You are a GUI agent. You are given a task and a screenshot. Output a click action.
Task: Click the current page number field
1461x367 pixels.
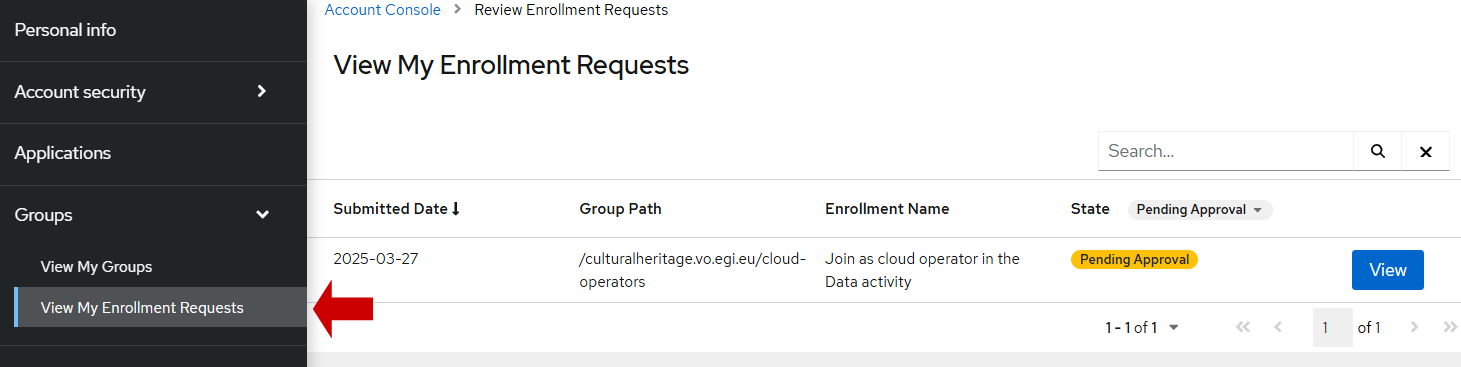point(1332,327)
